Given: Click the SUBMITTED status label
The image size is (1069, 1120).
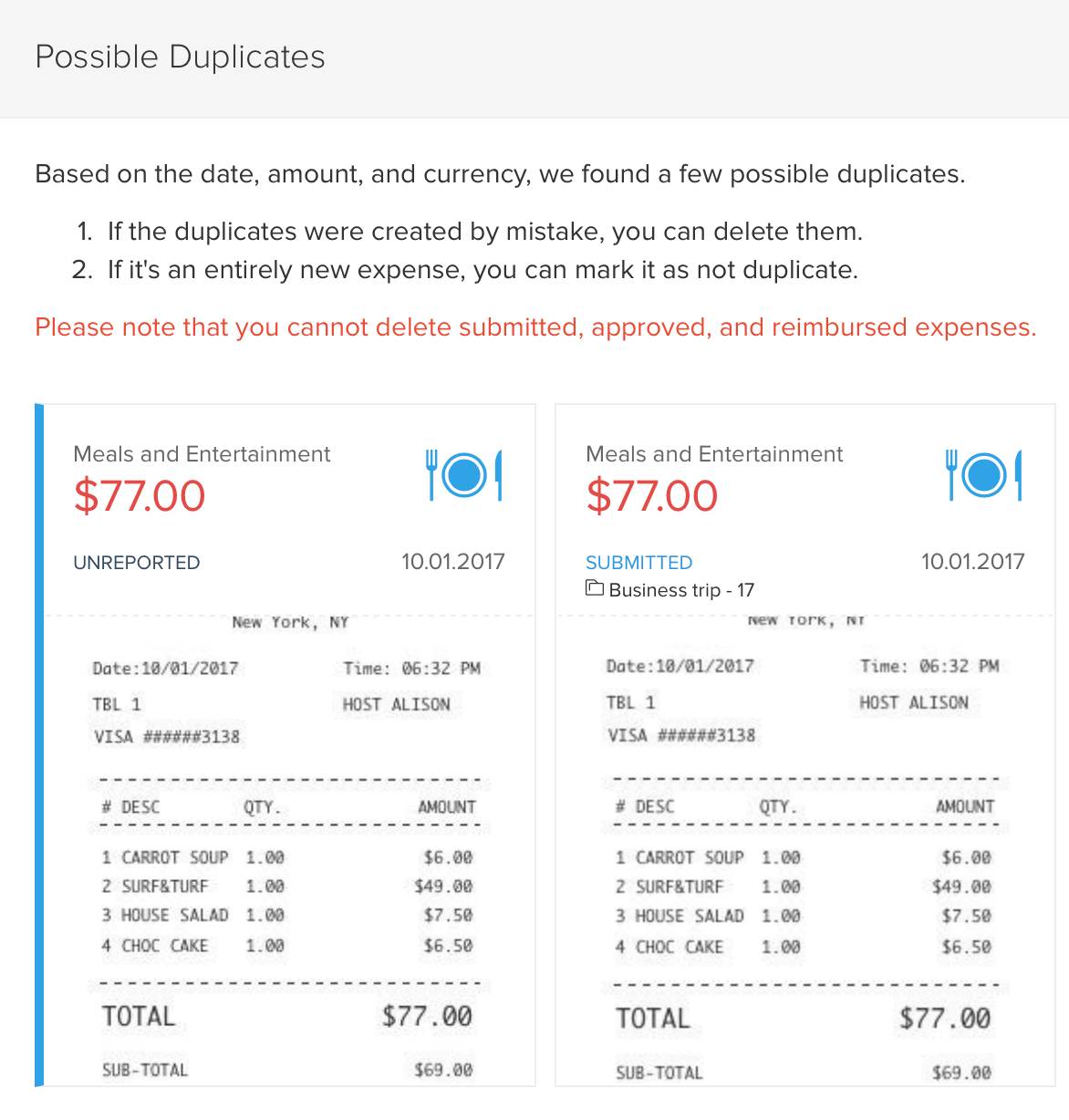Looking at the screenshot, I should coord(638,562).
